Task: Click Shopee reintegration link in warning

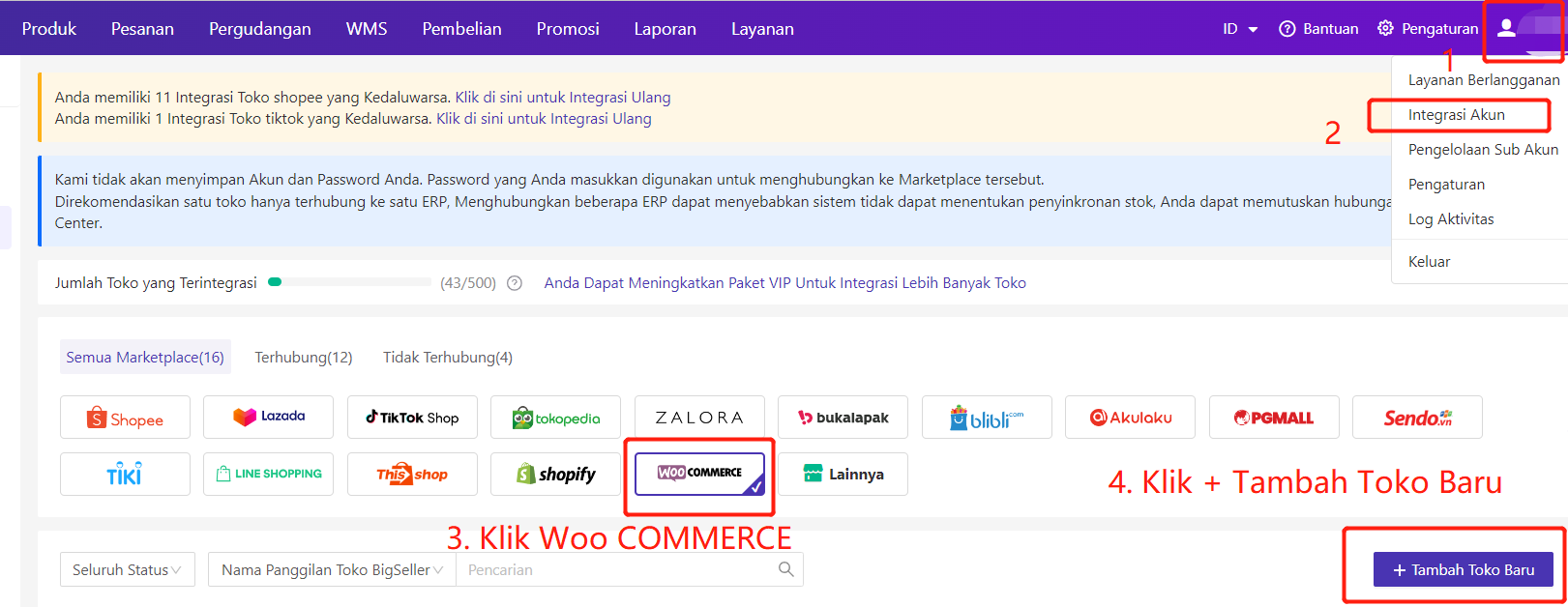Action: [x=563, y=98]
